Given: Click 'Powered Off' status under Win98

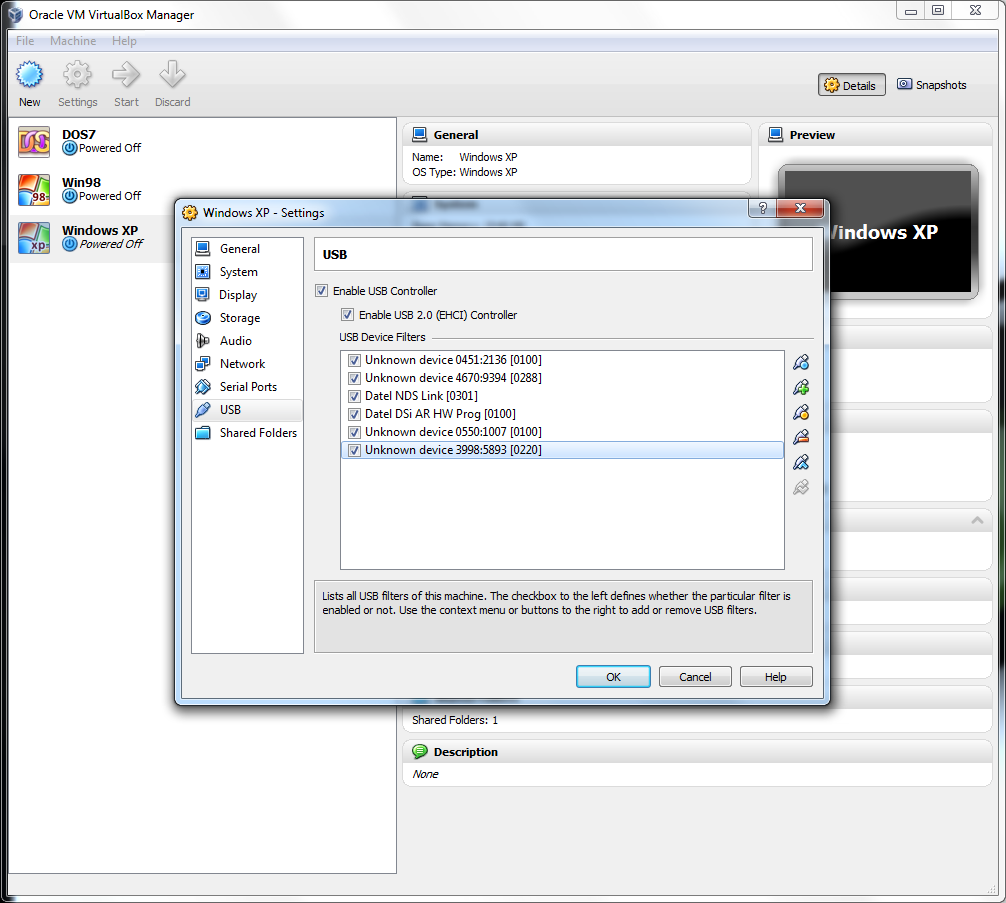Looking at the screenshot, I should [110, 196].
